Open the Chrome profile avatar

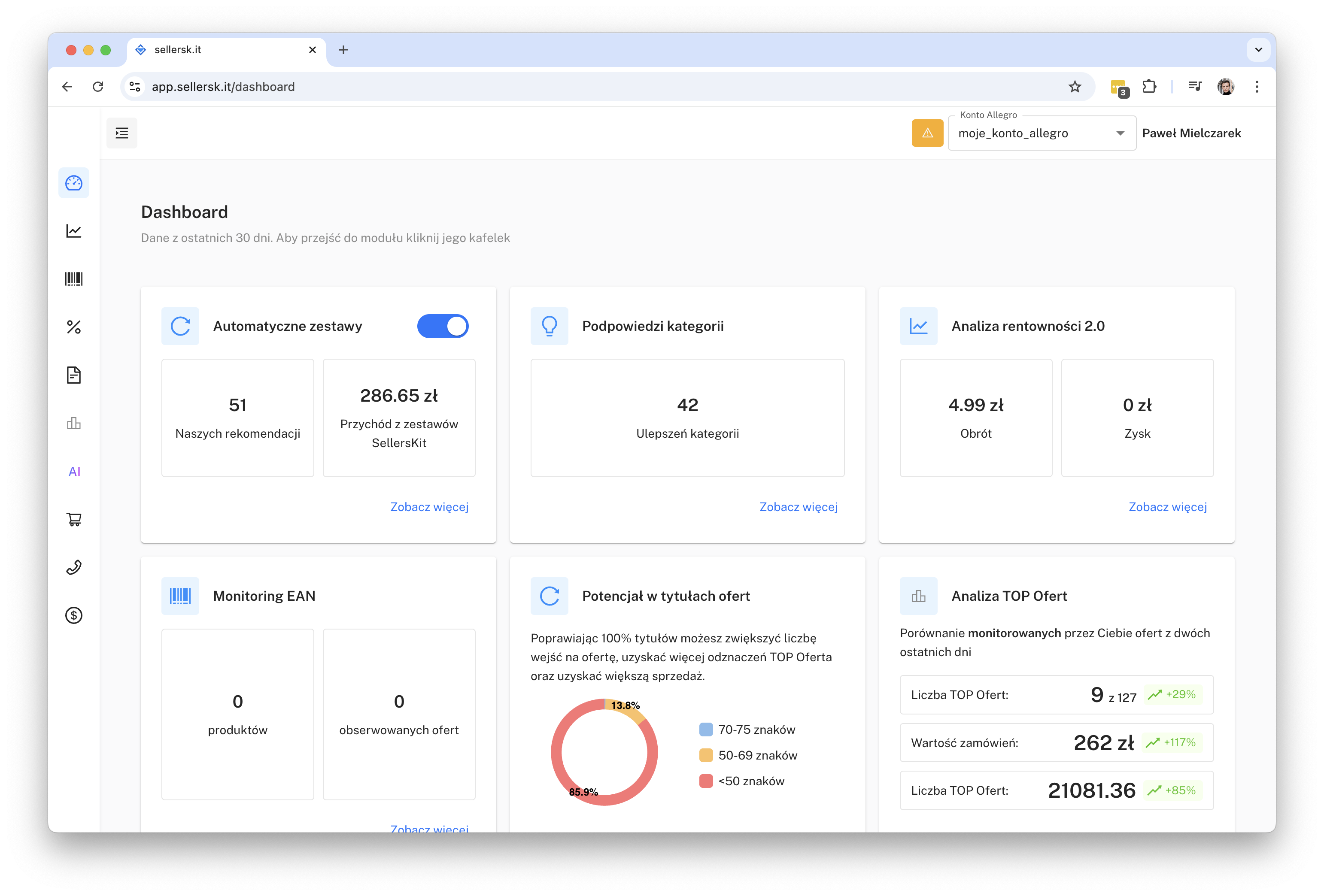(1225, 87)
